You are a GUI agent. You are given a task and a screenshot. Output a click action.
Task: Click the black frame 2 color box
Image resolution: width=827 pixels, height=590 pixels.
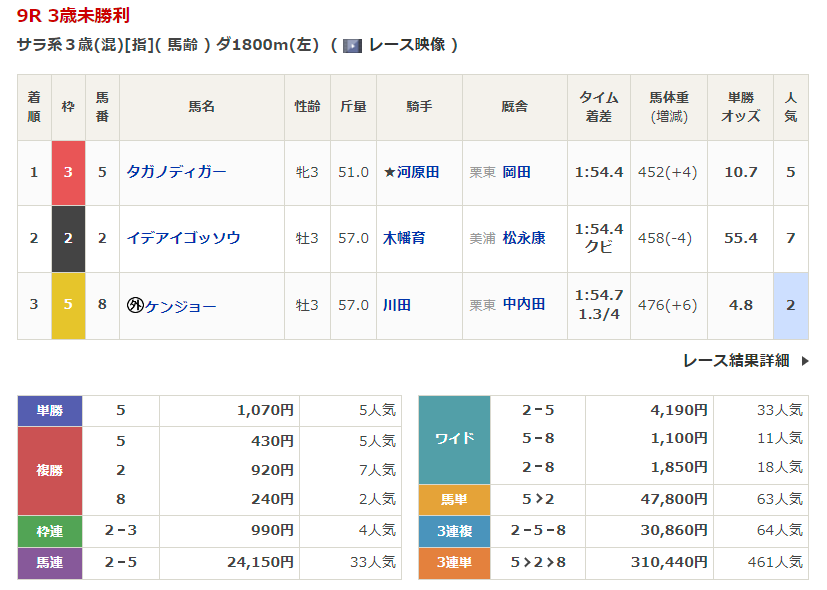coord(68,238)
